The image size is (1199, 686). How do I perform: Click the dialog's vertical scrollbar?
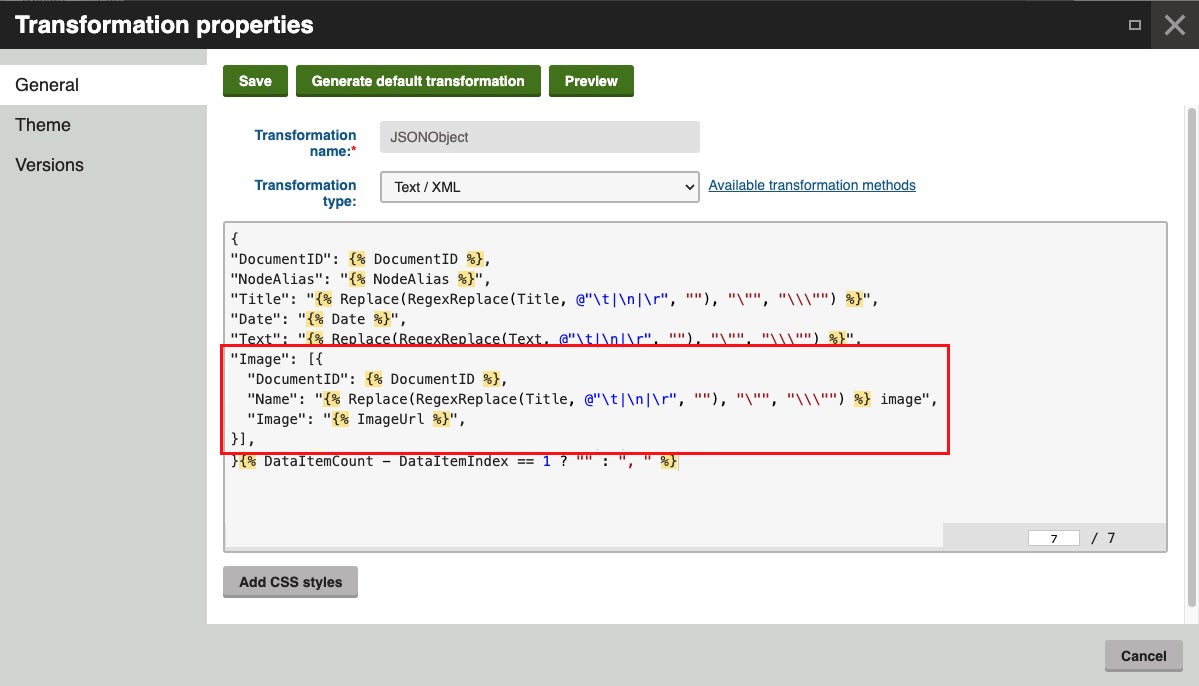pyautogui.click(x=1190, y=350)
